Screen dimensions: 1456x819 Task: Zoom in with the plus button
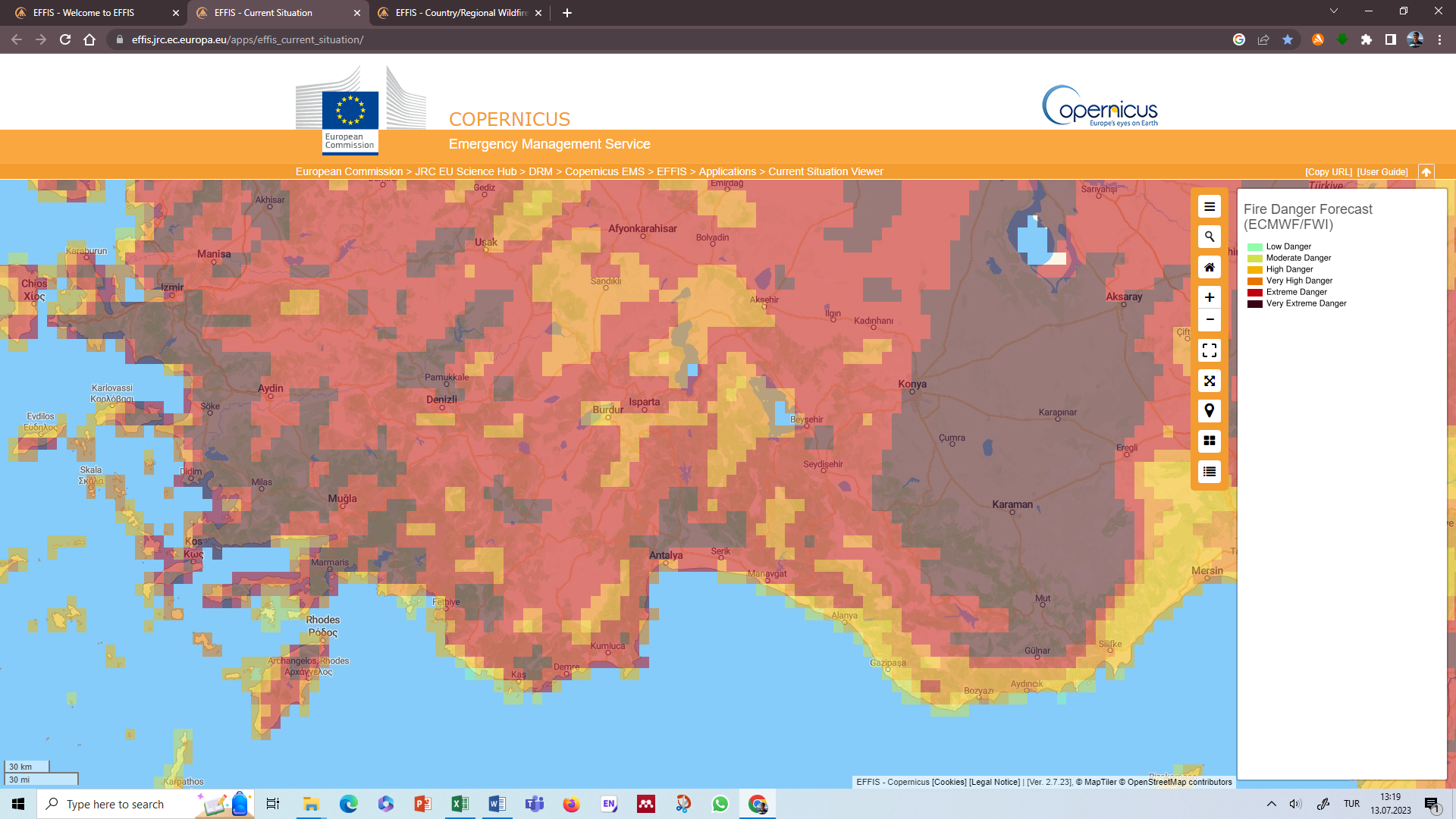1210,297
